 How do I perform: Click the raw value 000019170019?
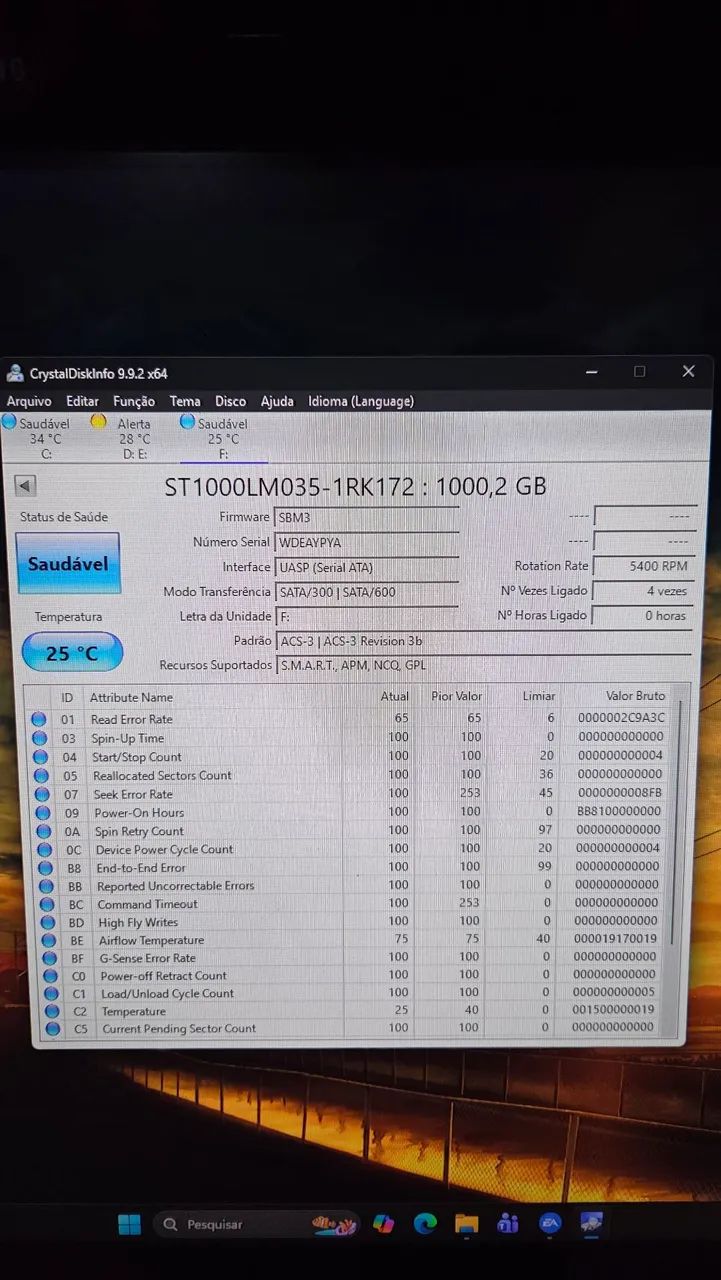615,939
